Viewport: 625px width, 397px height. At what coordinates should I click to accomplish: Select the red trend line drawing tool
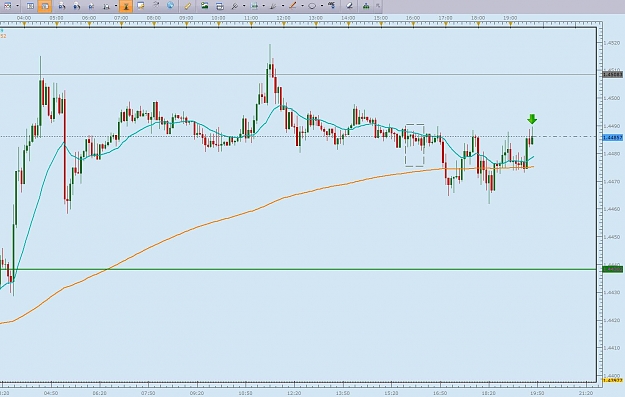(293, 6)
